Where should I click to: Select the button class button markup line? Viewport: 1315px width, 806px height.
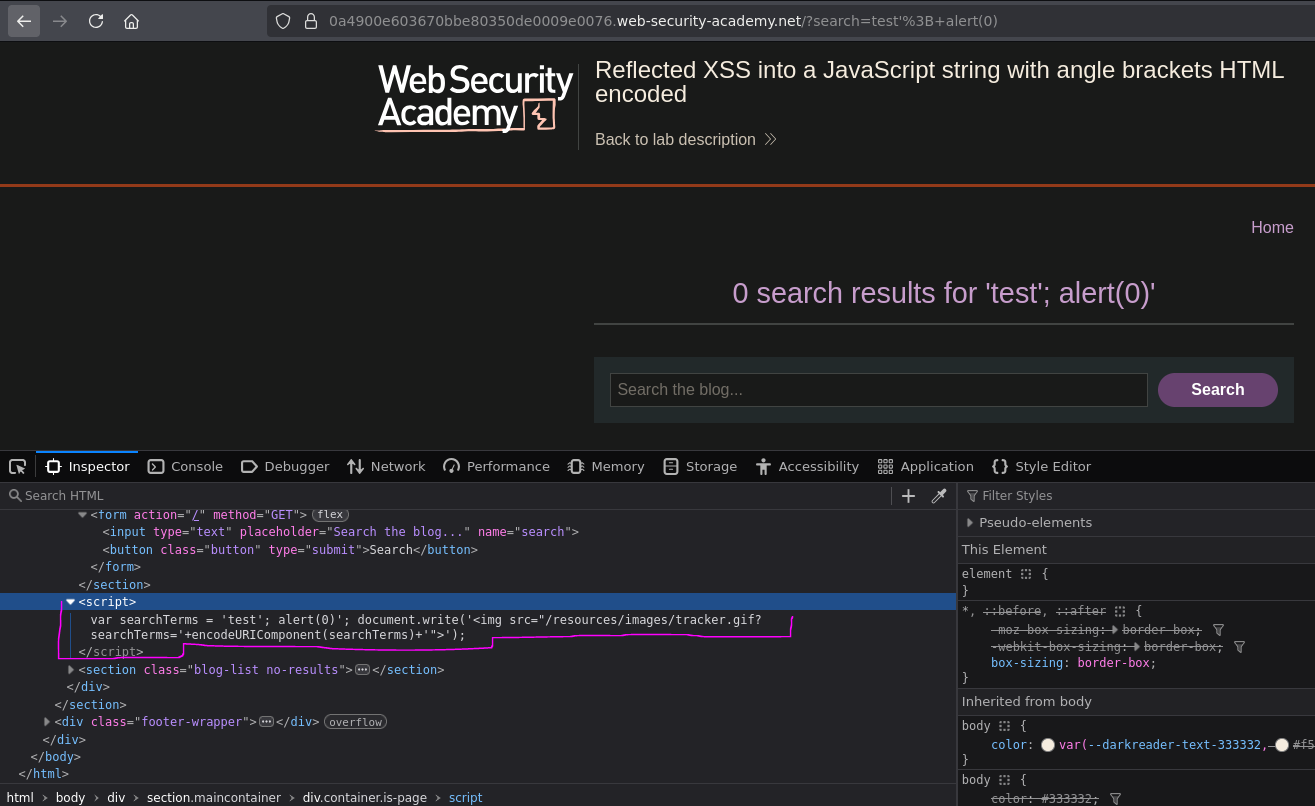pos(290,550)
